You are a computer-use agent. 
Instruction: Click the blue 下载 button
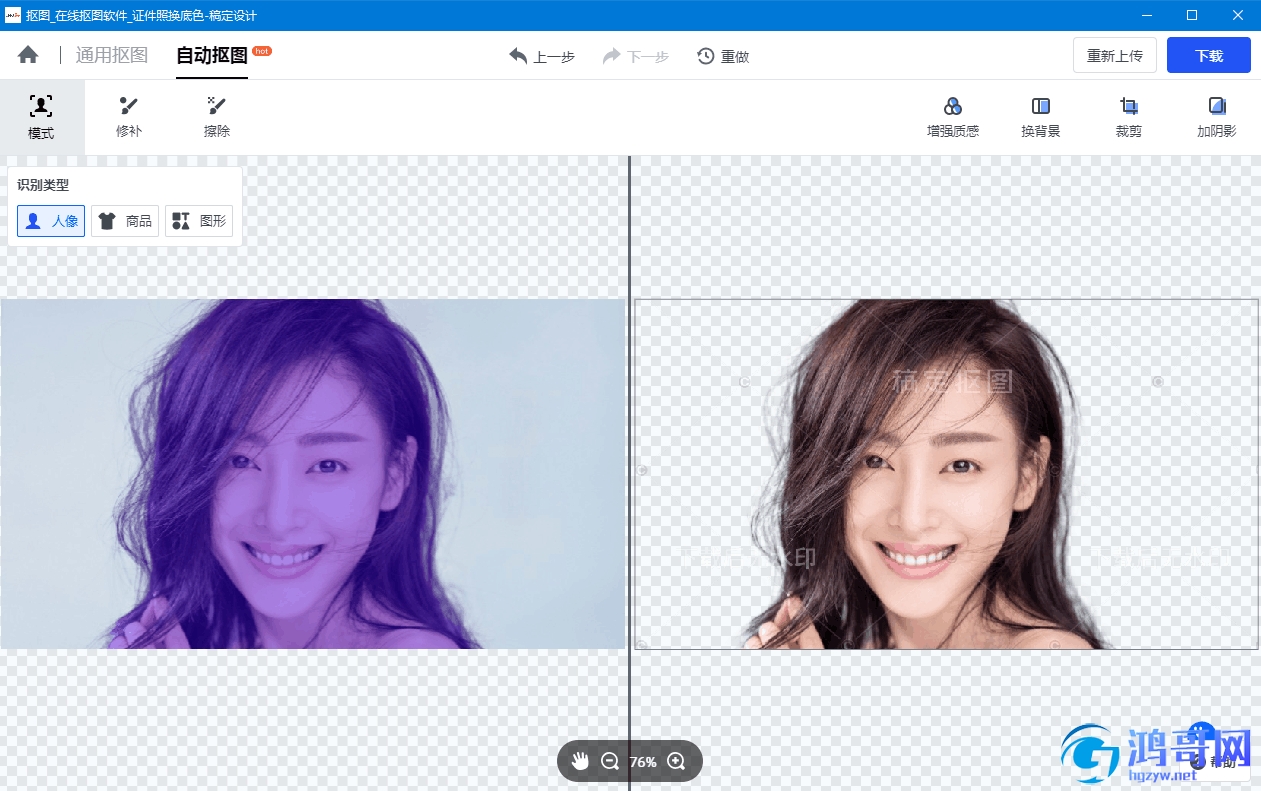point(1209,56)
